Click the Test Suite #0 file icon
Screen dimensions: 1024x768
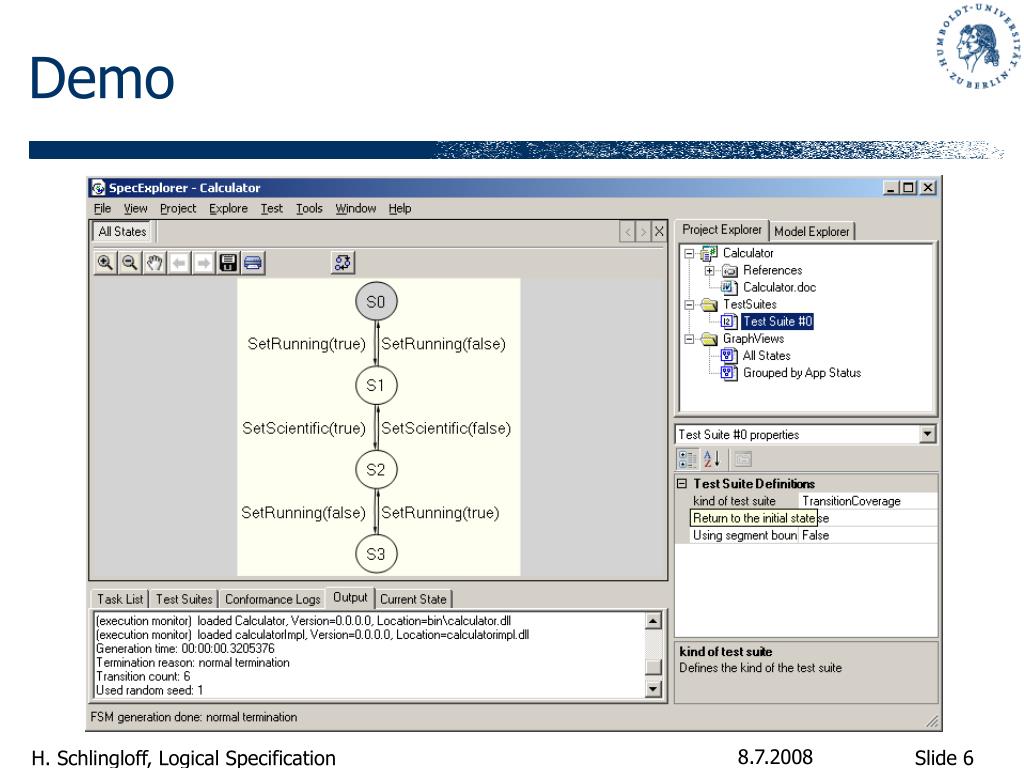(x=729, y=321)
